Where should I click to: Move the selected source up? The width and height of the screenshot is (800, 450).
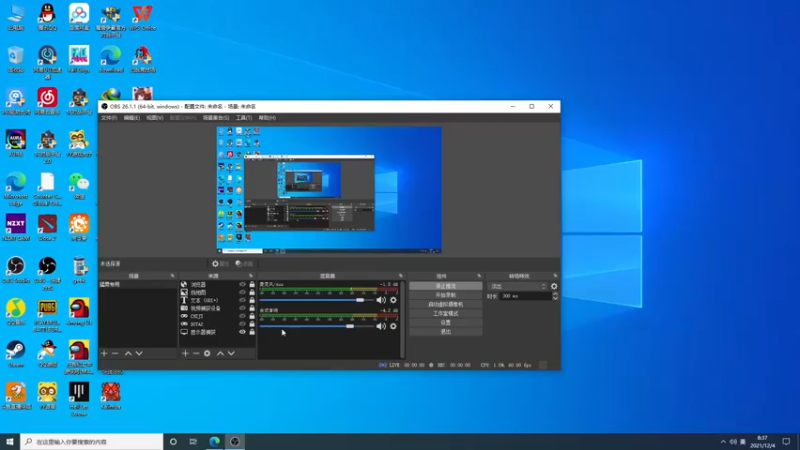coord(220,353)
